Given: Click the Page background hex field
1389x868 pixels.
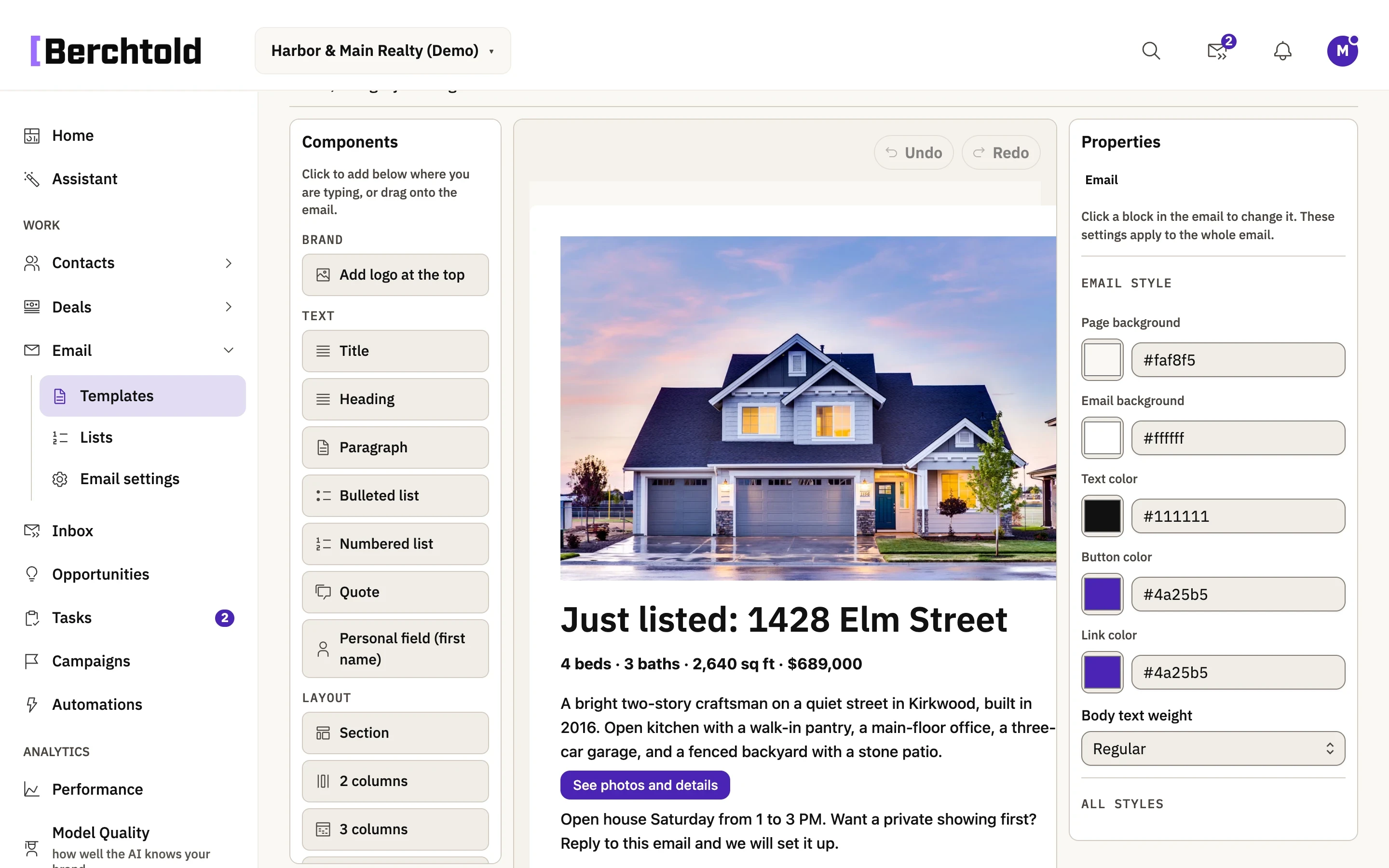Looking at the screenshot, I should tap(1238, 360).
